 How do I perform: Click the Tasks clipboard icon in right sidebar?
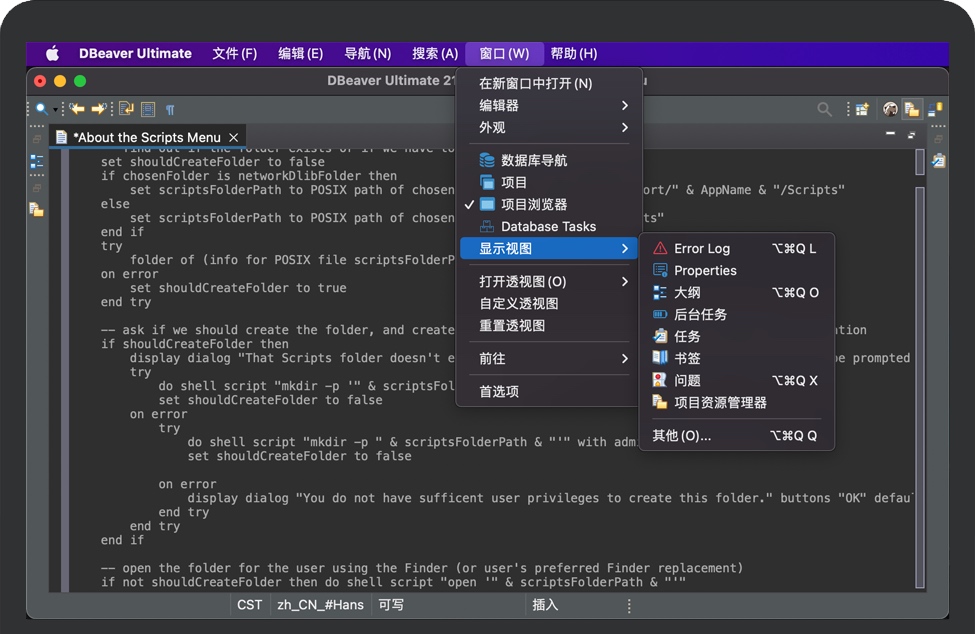[938, 160]
